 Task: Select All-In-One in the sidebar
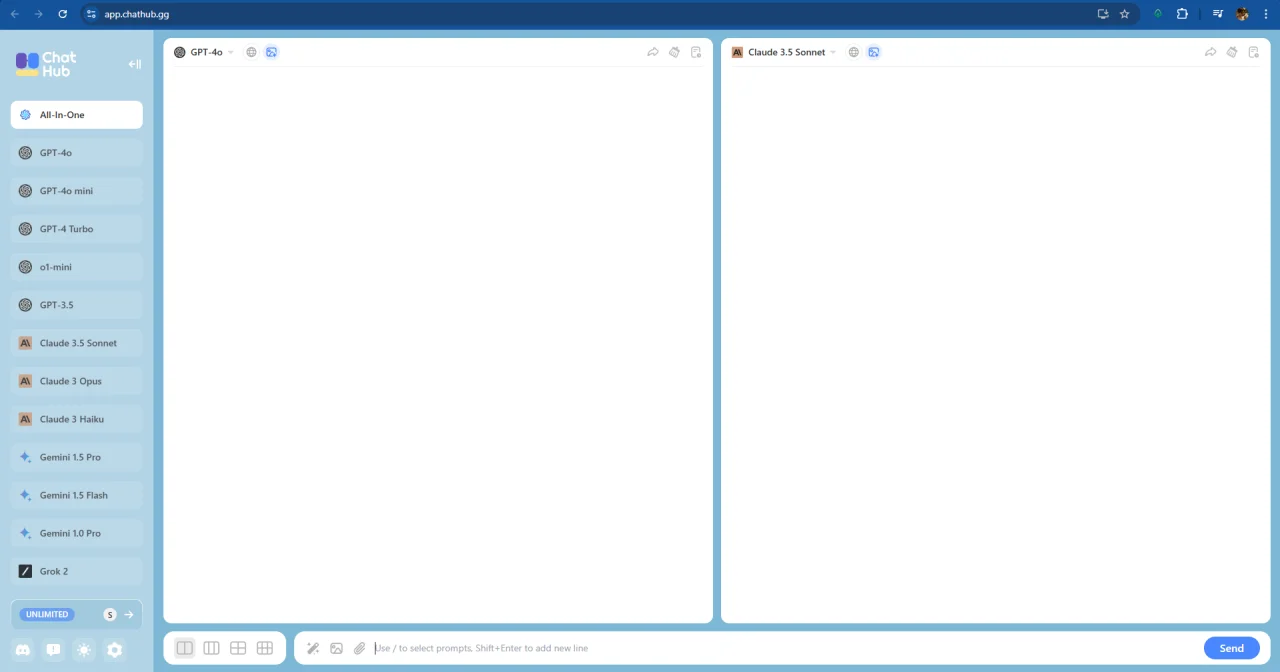pyautogui.click(x=77, y=115)
